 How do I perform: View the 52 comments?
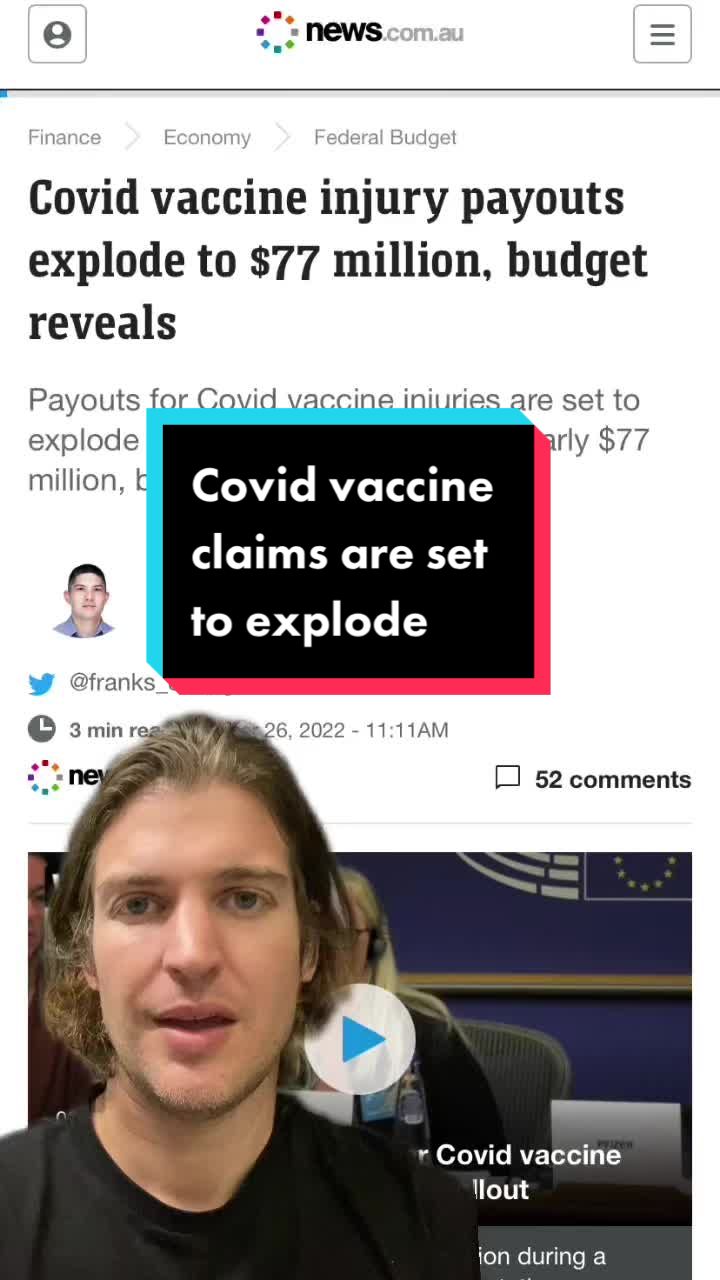pos(613,779)
